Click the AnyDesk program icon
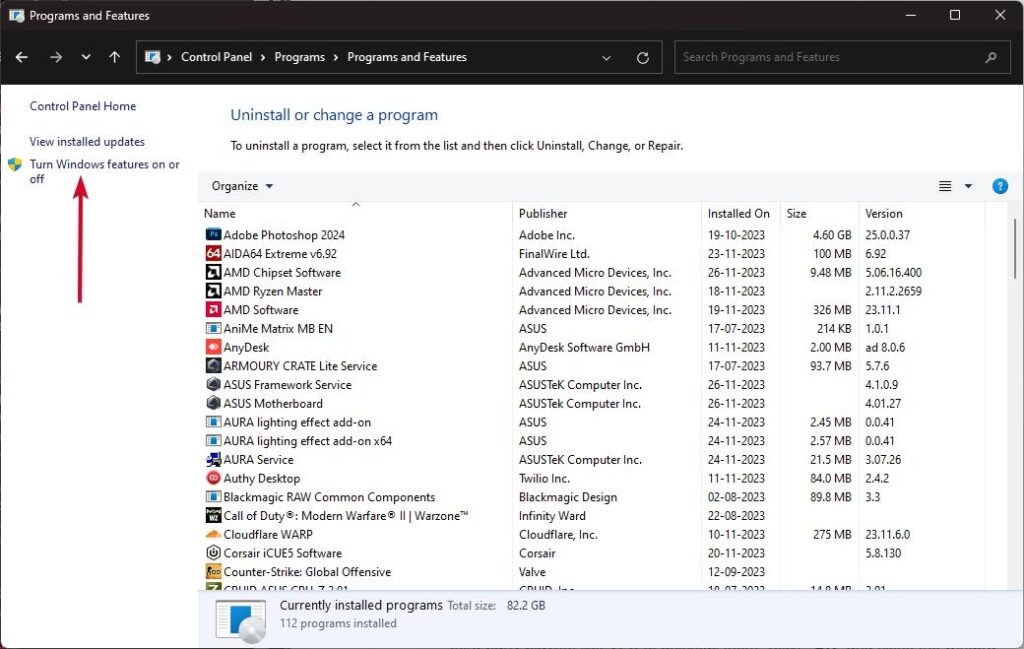 [213, 347]
